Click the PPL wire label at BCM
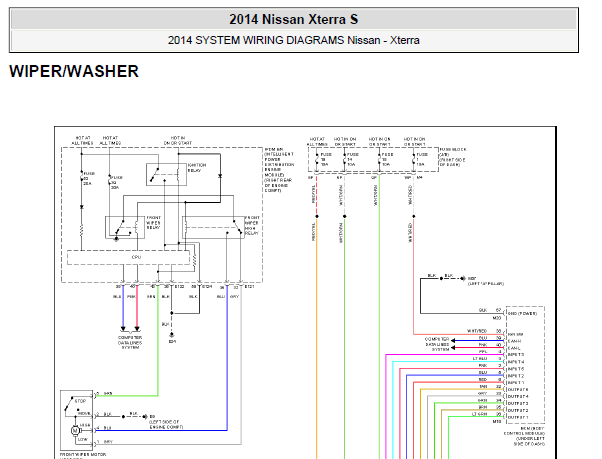 coord(483,352)
